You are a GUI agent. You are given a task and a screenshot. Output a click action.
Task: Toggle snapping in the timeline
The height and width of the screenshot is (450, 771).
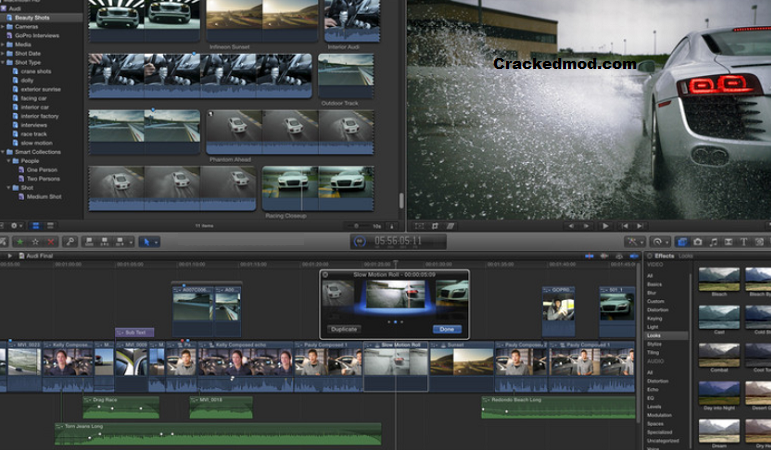click(634, 256)
